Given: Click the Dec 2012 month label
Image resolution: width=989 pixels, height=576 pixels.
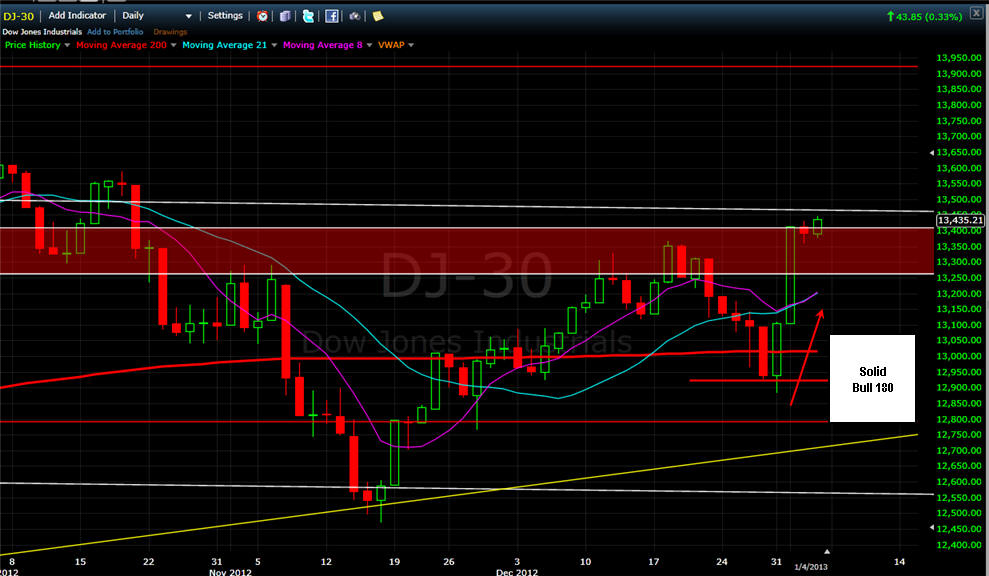Looking at the screenshot, I should 517,572.
